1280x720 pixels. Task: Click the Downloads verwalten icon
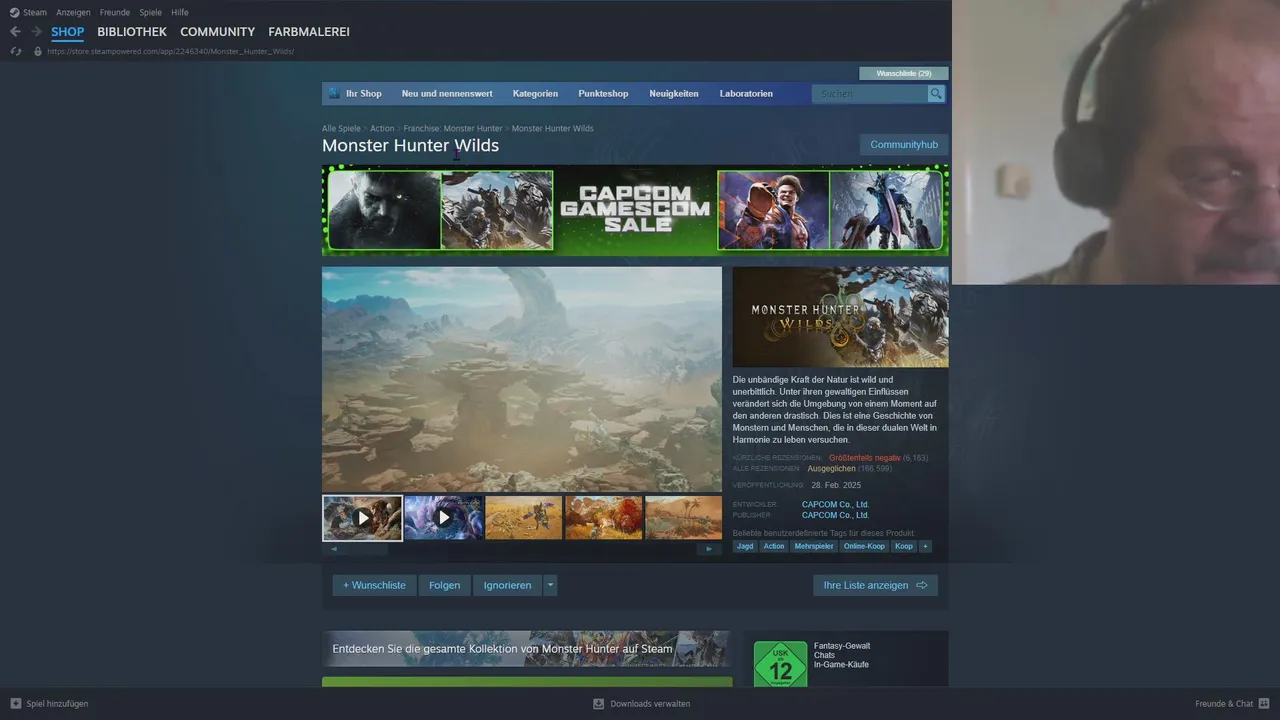click(x=598, y=703)
